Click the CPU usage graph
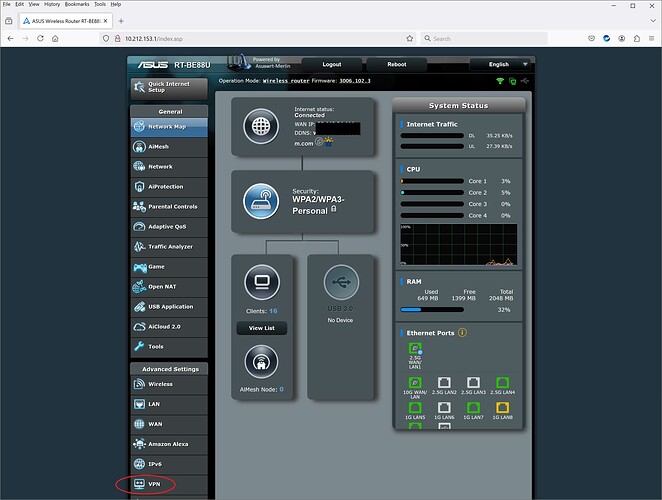Screen dimensions: 662x500 click(459, 245)
